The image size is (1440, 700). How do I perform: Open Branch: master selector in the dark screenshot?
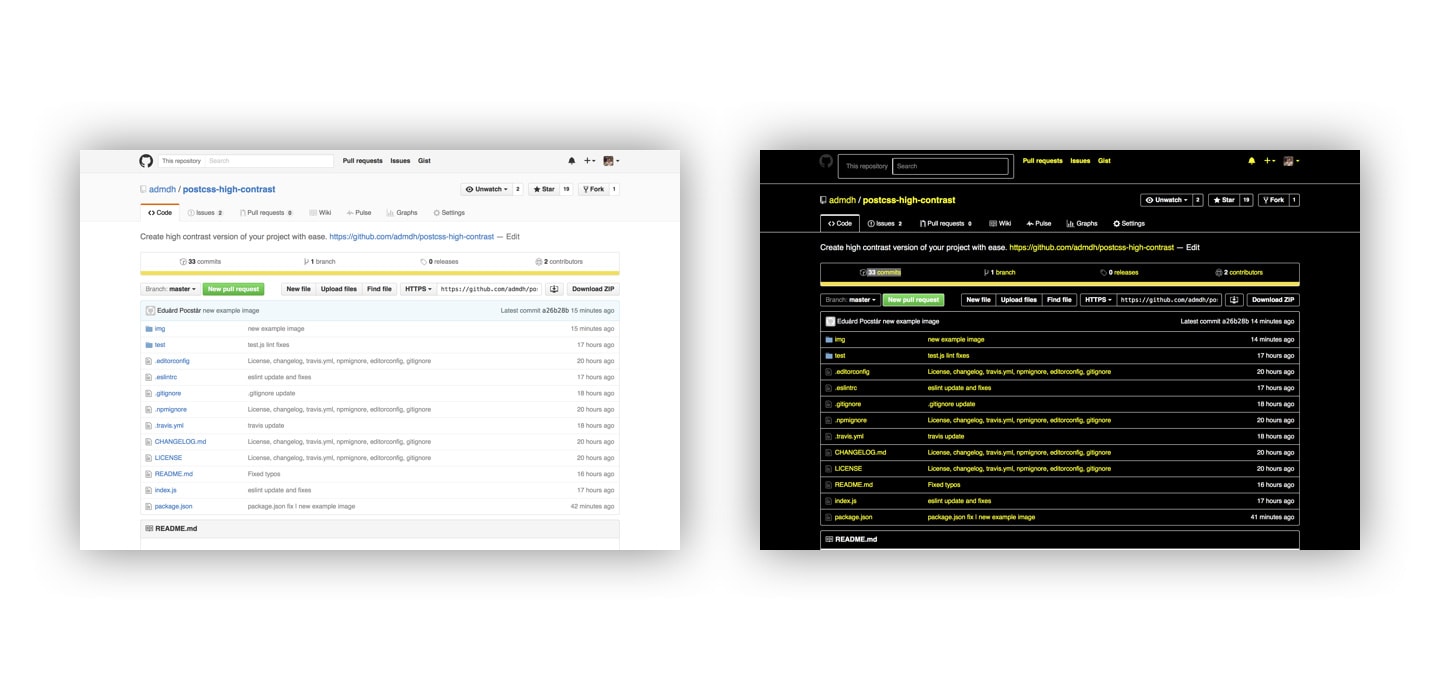click(x=850, y=300)
